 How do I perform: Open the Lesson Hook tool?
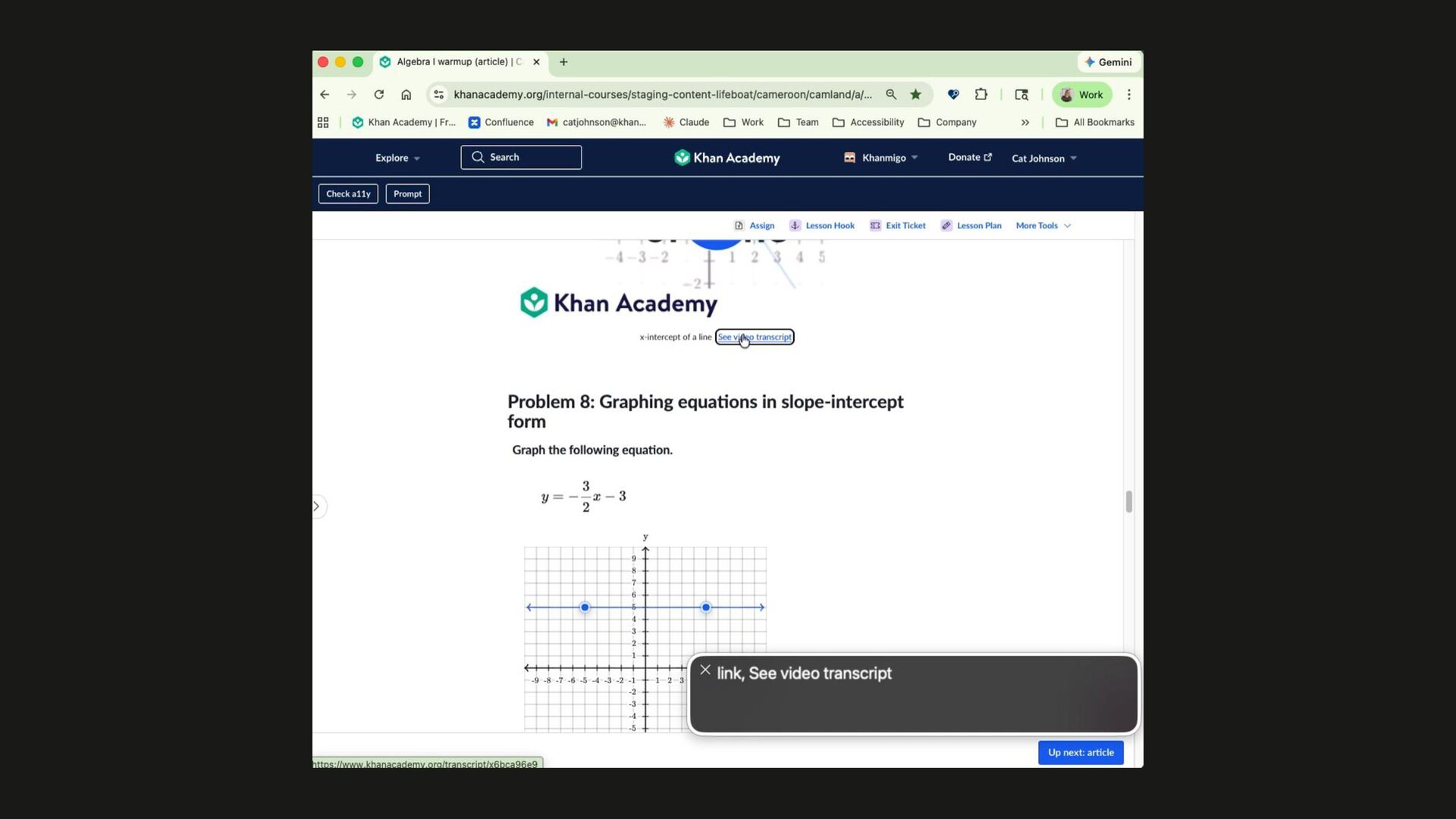click(x=822, y=225)
